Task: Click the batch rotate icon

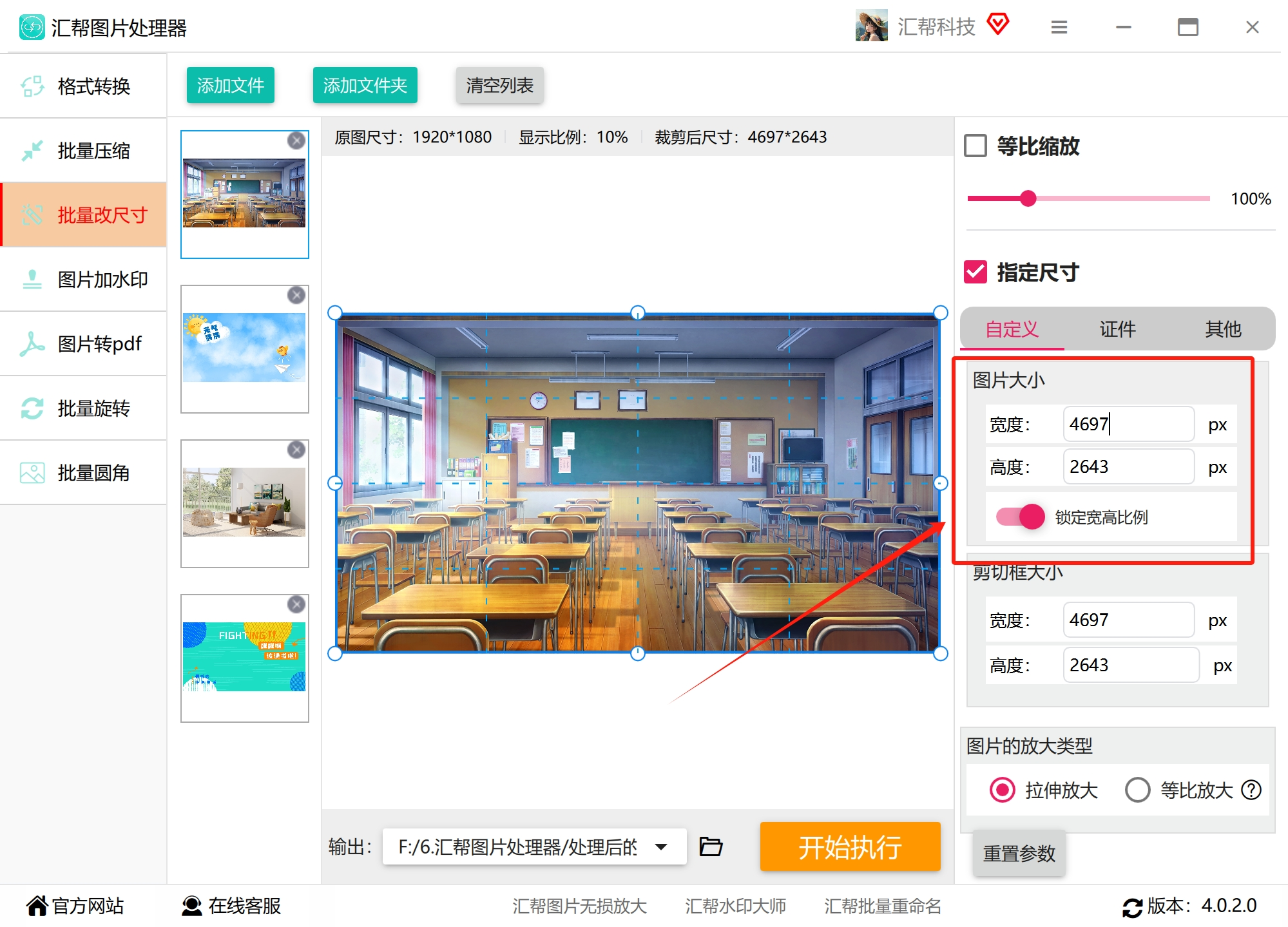Action: click(32, 408)
